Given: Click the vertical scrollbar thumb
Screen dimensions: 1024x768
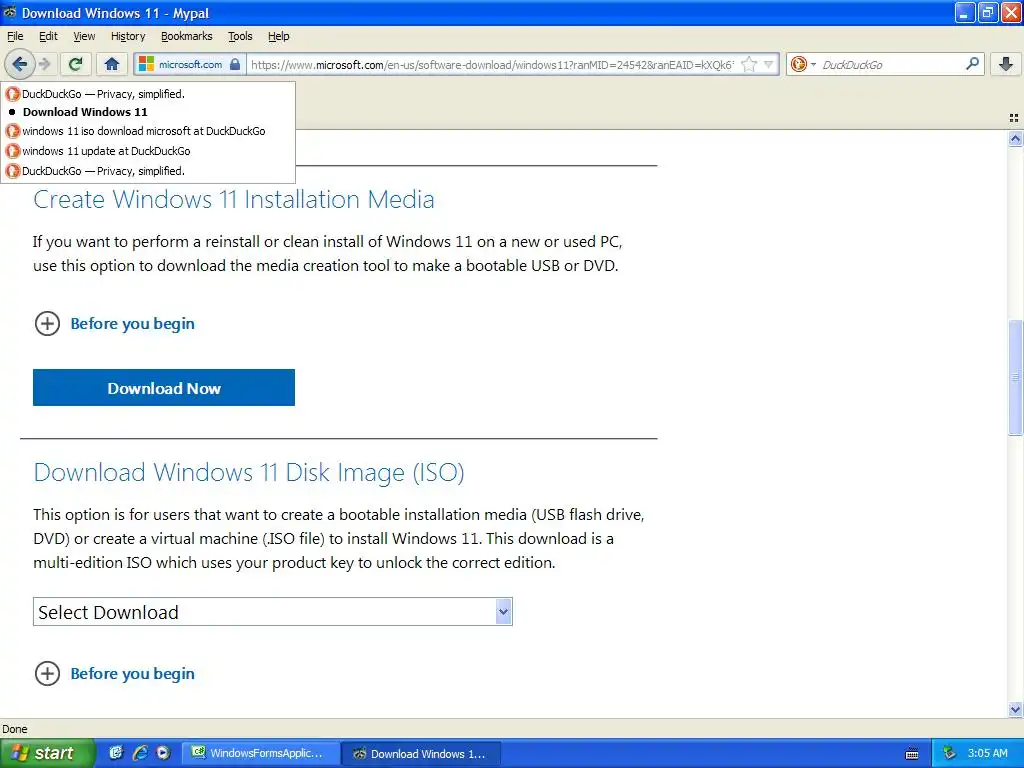Looking at the screenshot, I should point(1015,377).
